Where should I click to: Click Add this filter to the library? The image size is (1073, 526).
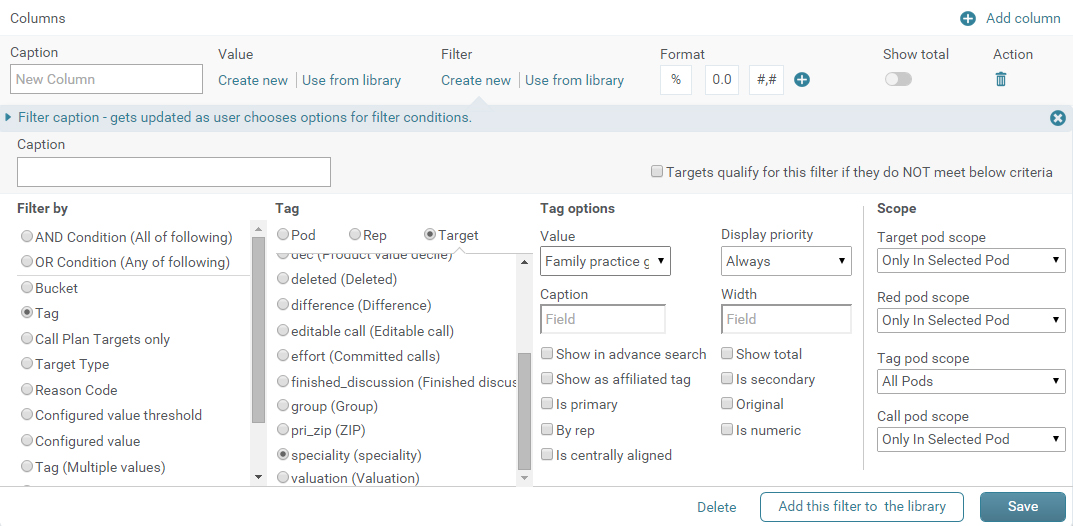coord(861,507)
